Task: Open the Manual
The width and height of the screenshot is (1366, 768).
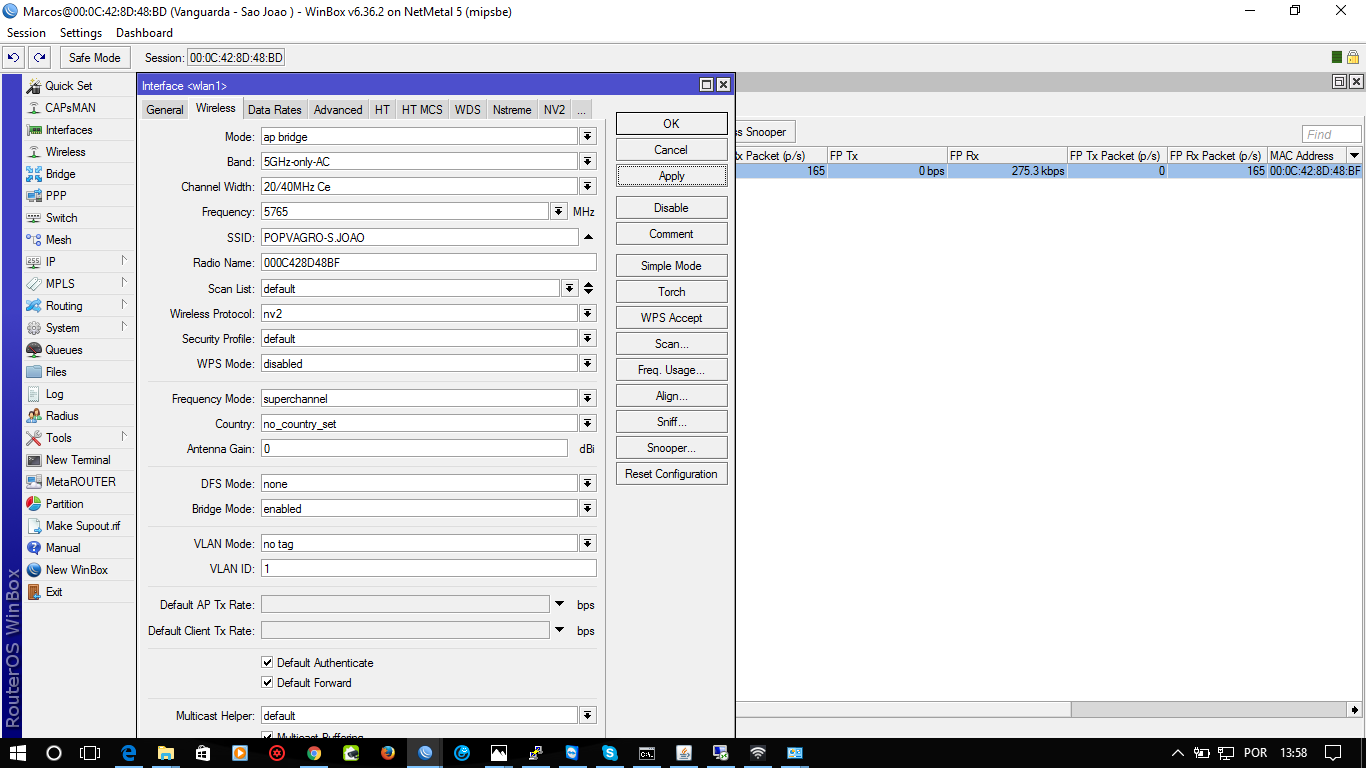Action: click(x=62, y=548)
